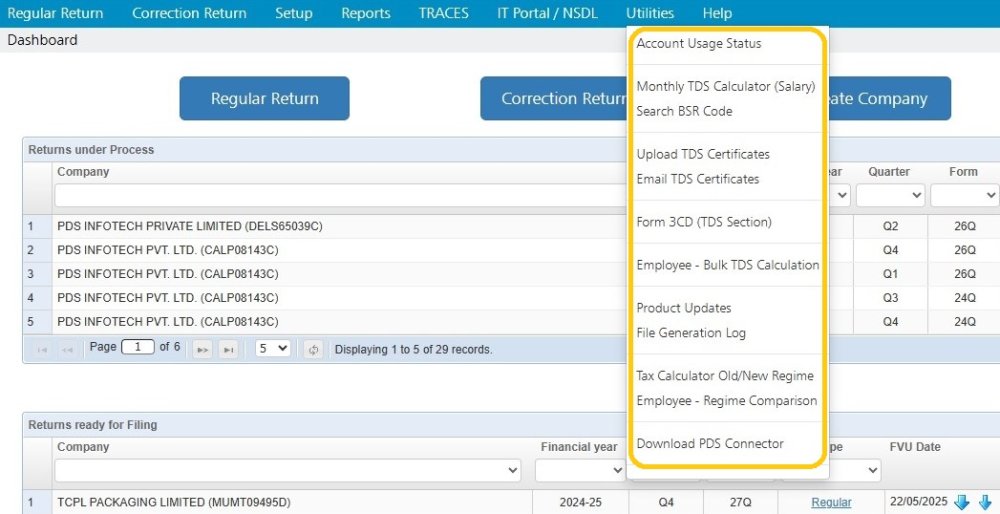This screenshot has height=514, width=1000.
Task: Select Account Usage Status from Utilities menu
Action: [x=699, y=44]
